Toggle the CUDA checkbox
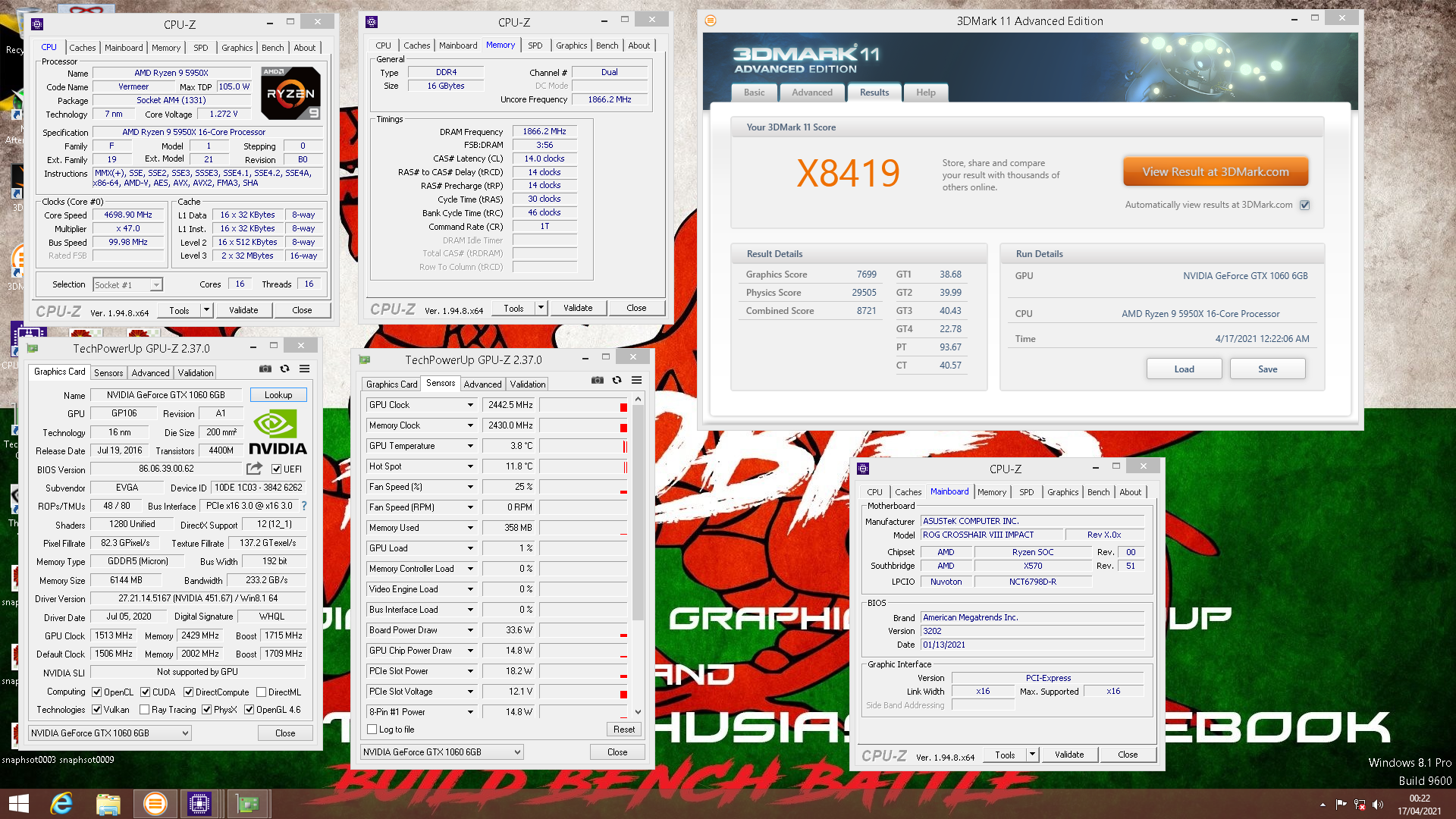Image resolution: width=1456 pixels, height=819 pixels. point(146,692)
